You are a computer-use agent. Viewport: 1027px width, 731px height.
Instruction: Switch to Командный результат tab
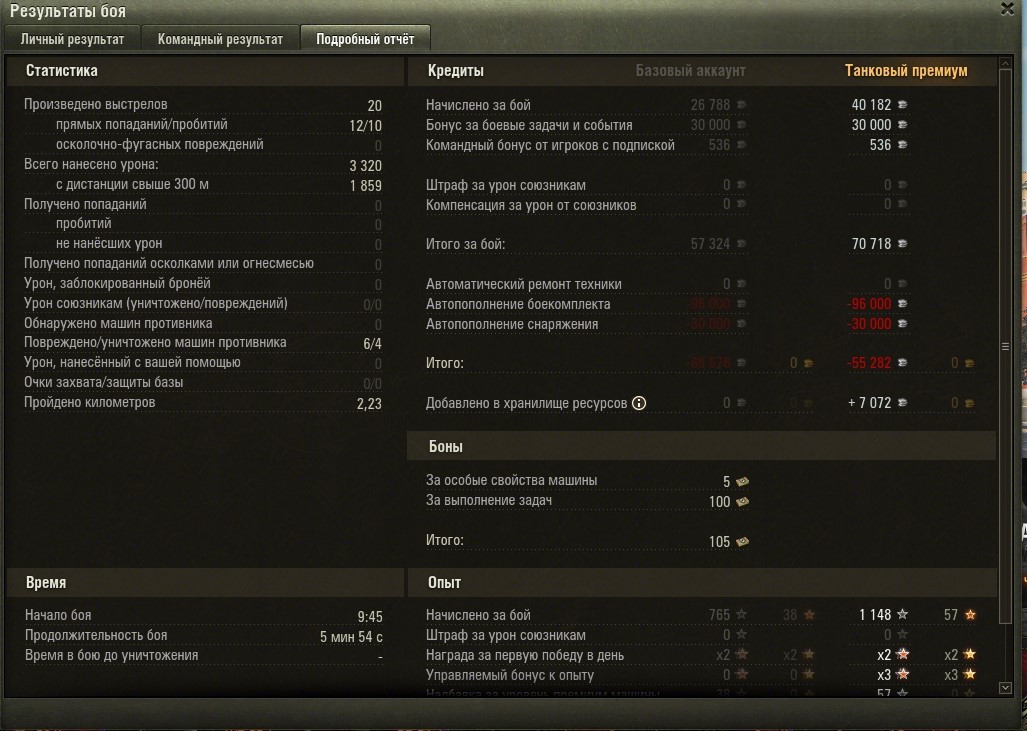pyautogui.click(x=220, y=39)
